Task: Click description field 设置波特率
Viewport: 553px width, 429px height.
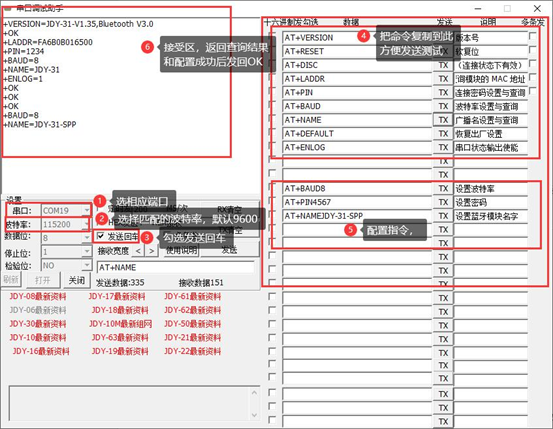Action: pos(491,189)
